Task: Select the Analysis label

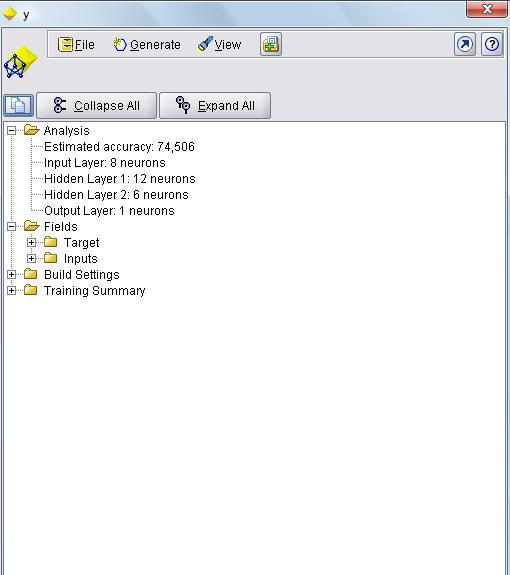Action: [x=66, y=131]
